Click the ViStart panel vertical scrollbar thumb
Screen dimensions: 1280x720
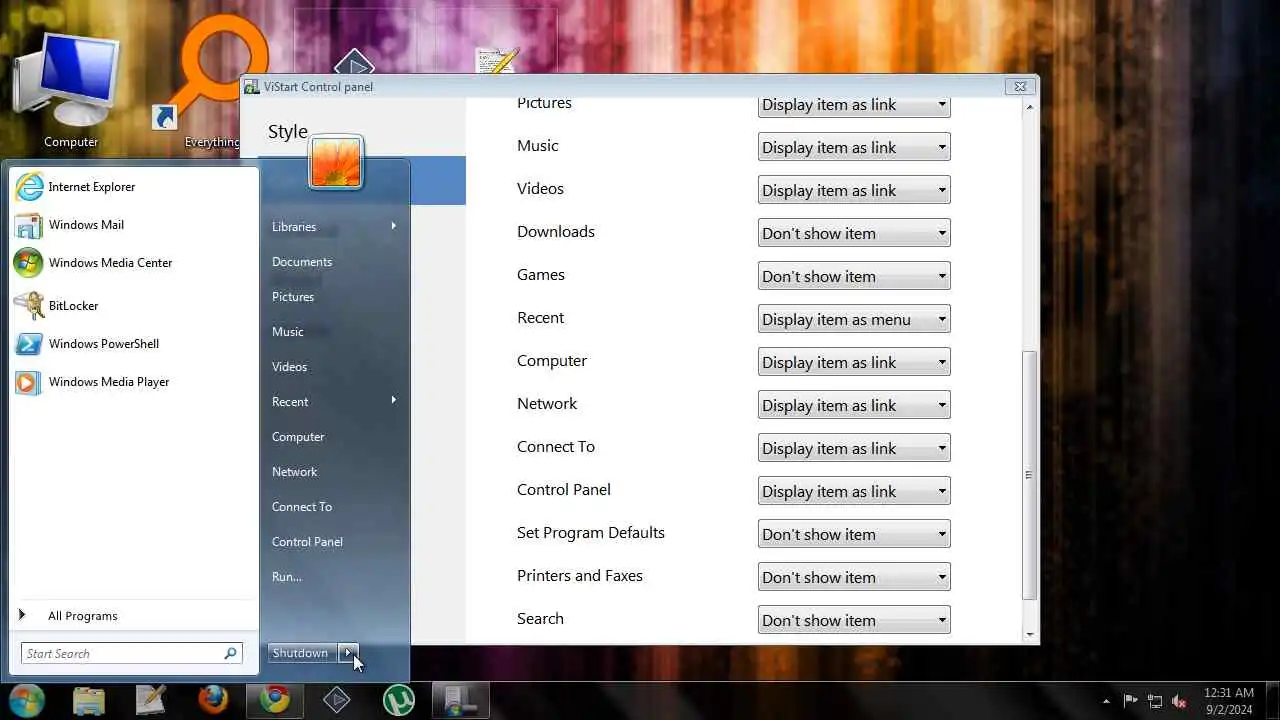coord(1030,475)
